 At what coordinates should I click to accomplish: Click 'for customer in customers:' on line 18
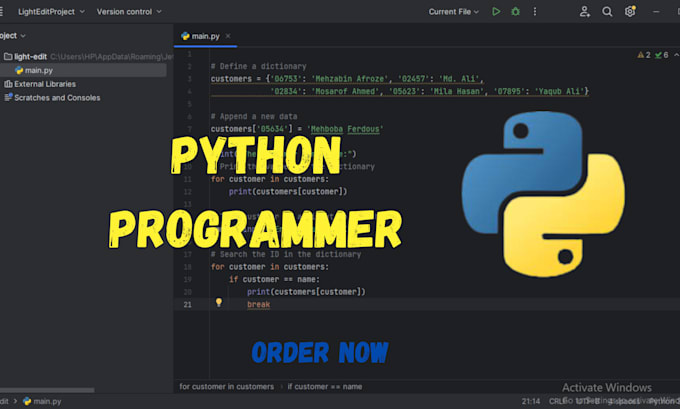coord(270,267)
